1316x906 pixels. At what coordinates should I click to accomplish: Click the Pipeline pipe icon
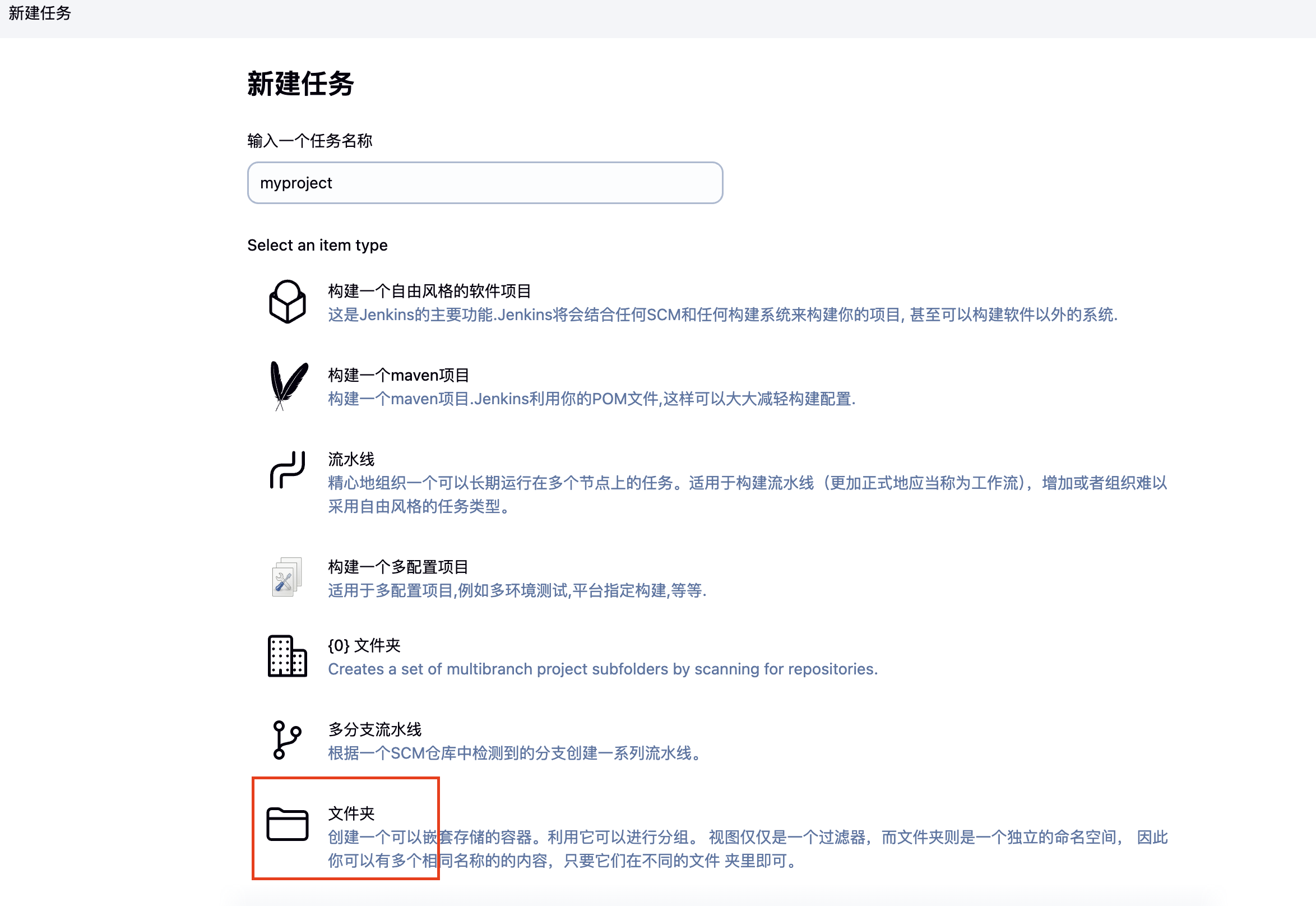click(287, 470)
